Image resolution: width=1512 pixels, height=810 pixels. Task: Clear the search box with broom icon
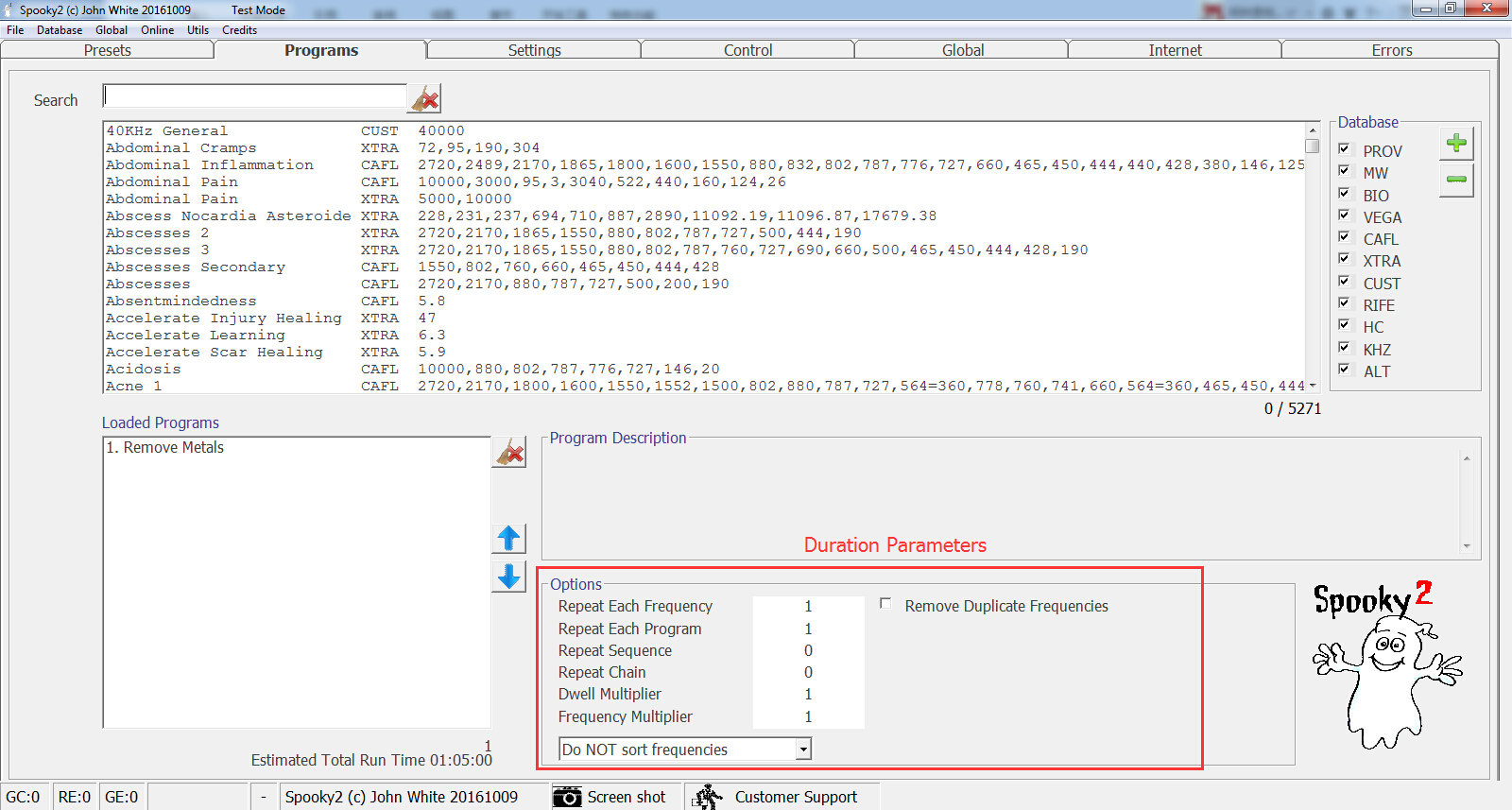(425, 98)
